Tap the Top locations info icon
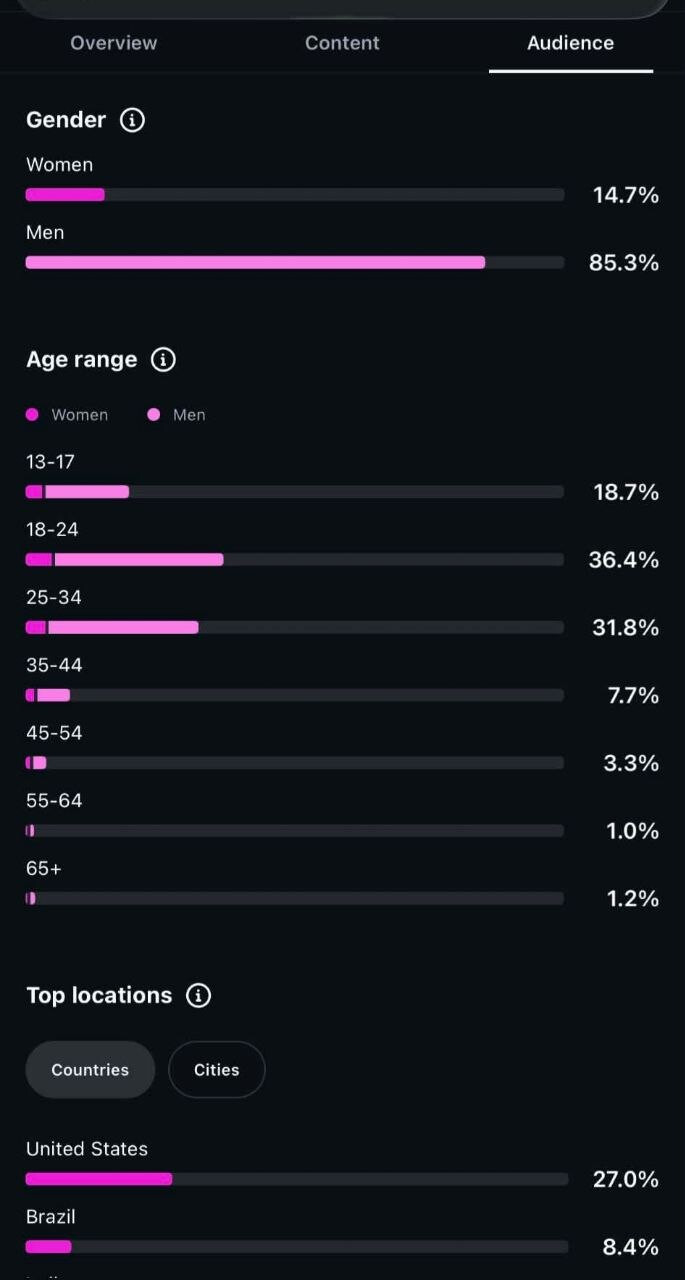 199,996
